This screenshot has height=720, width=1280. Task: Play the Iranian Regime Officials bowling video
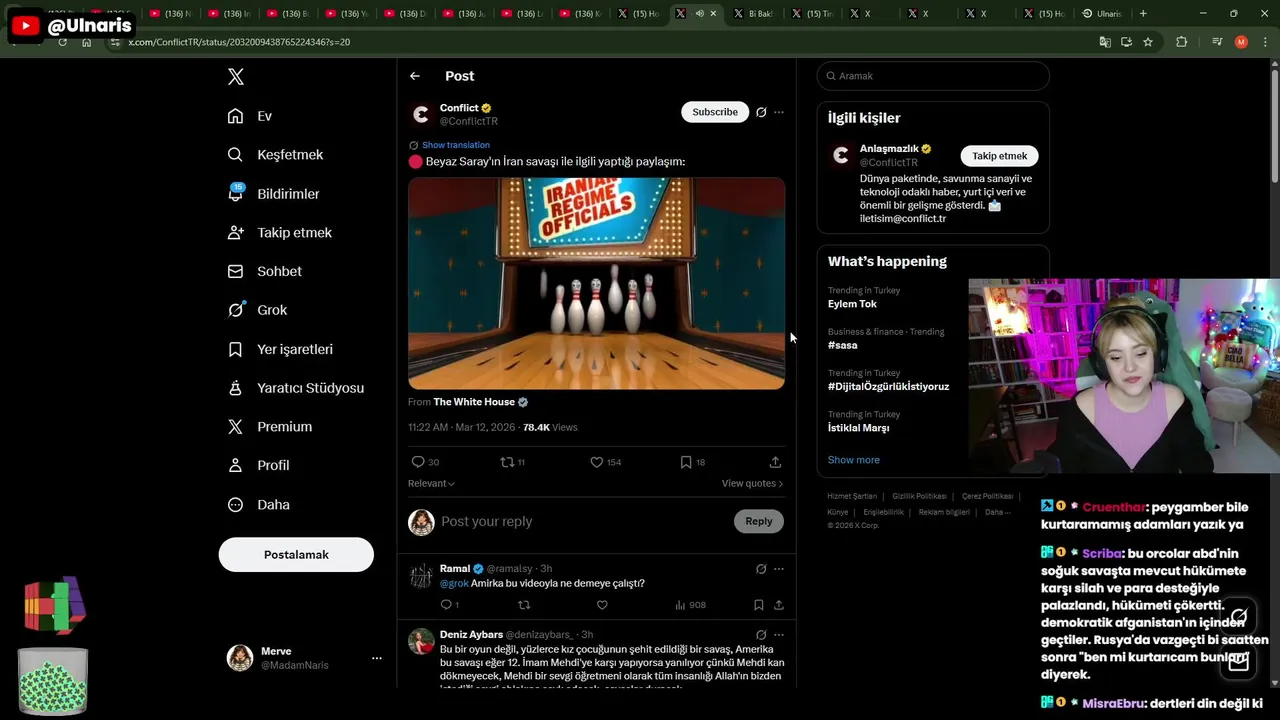coord(597,283)
